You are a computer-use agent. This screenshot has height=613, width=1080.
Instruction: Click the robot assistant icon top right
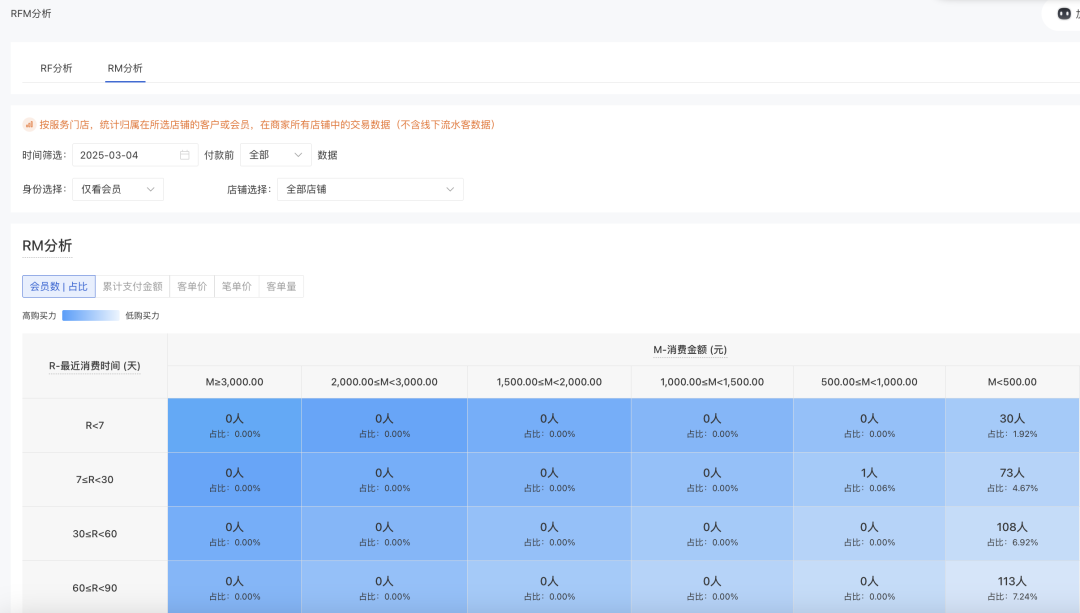(1064, 14)
